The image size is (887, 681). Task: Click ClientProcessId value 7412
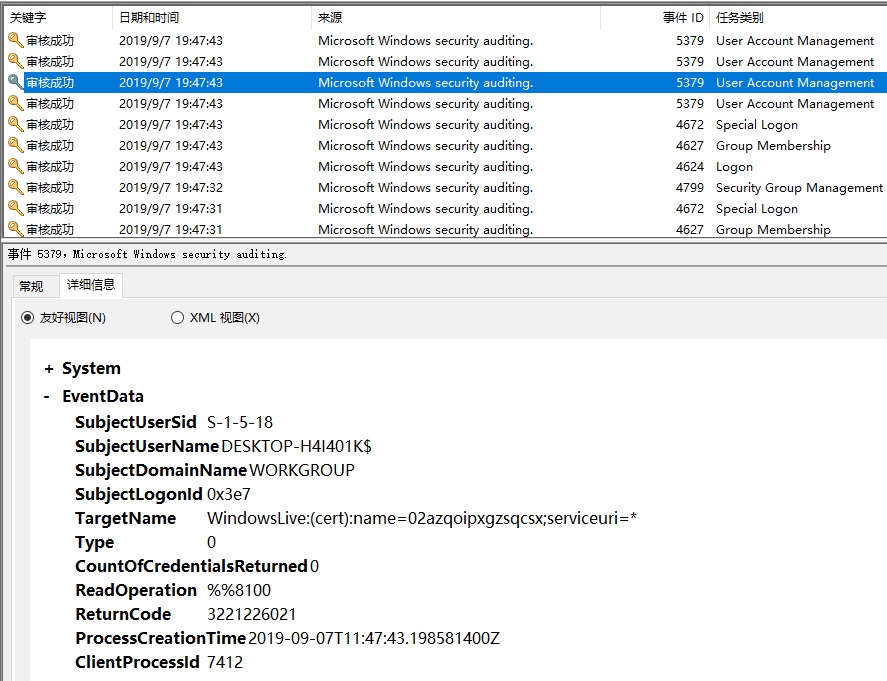click(x=225, y=662)
